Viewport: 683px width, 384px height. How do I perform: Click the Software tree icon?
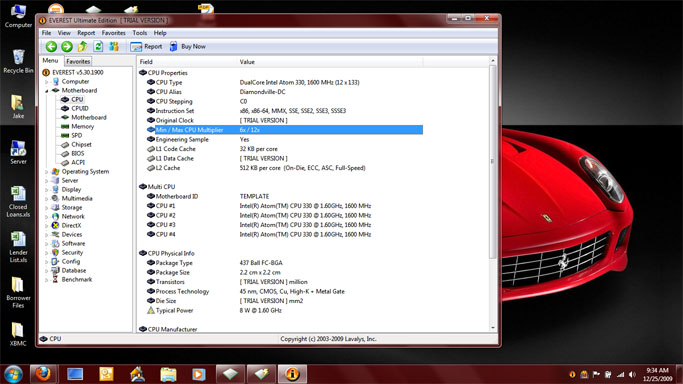coord(55,243)
